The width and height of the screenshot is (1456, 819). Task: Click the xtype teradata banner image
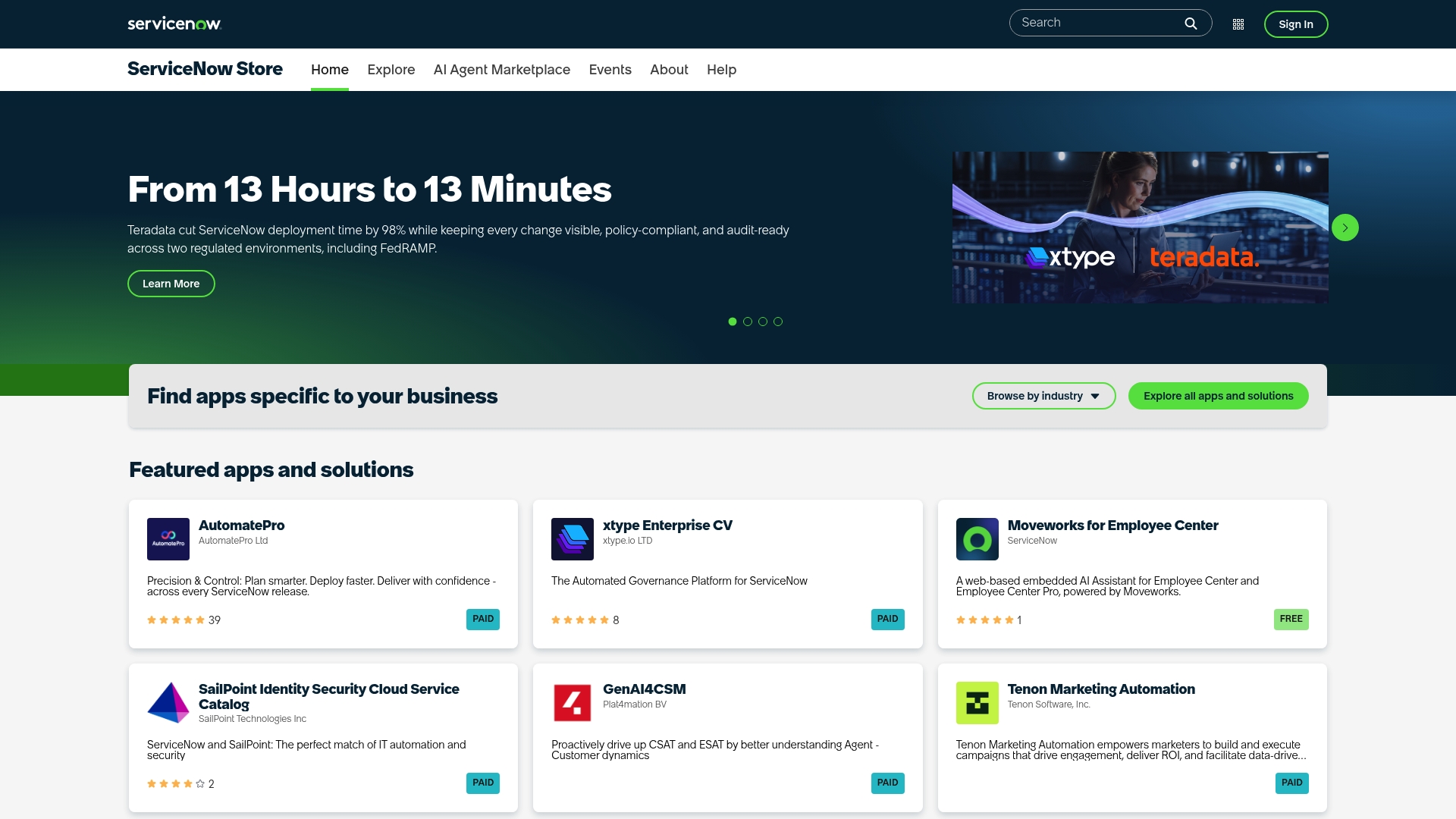1141,227
